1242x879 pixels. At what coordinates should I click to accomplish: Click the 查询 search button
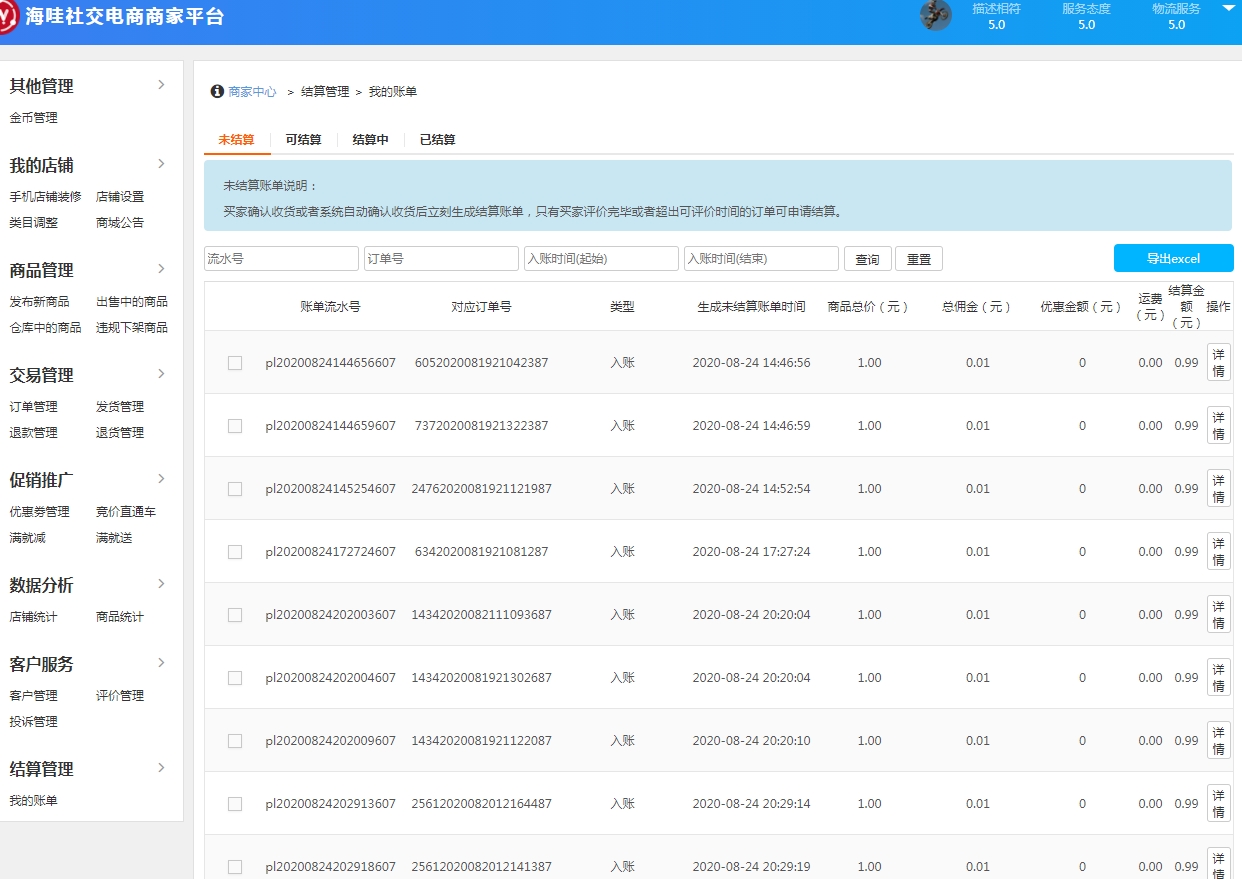click(866, 258)
